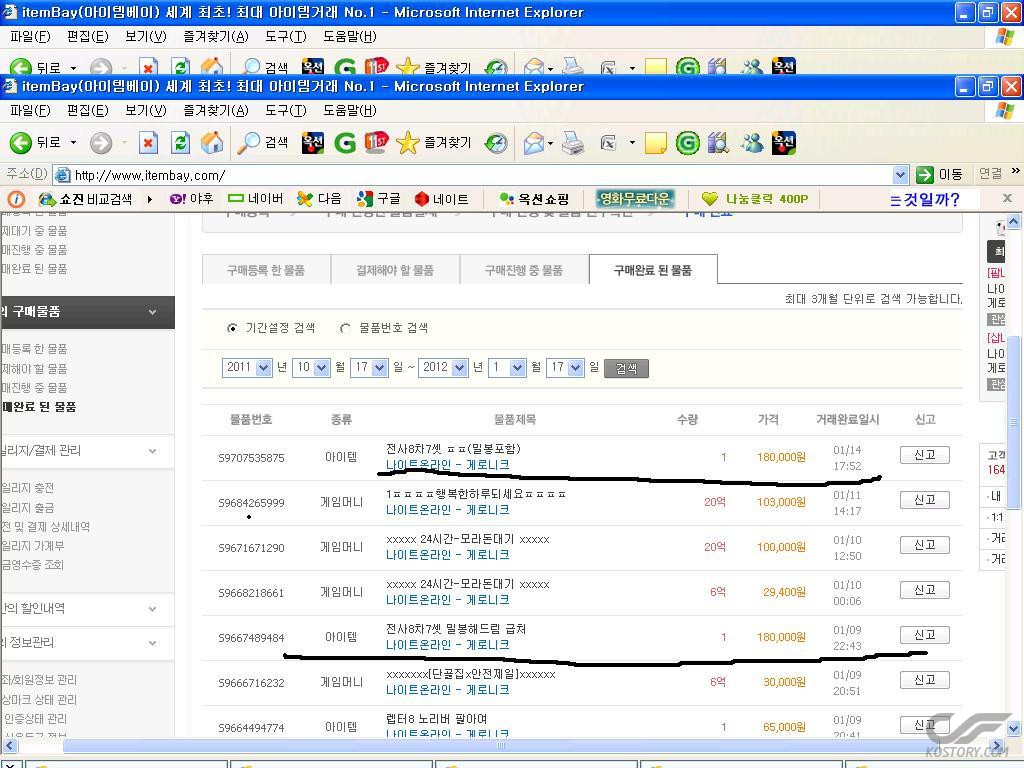1024x768 pixels.
Task: Open the Home page icon in front toolbar
Action: pos(212,142)
